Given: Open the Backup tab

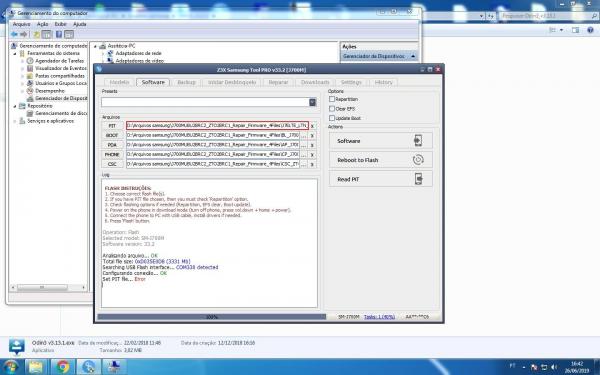Looking at the screenshot, I should point(186,82).
